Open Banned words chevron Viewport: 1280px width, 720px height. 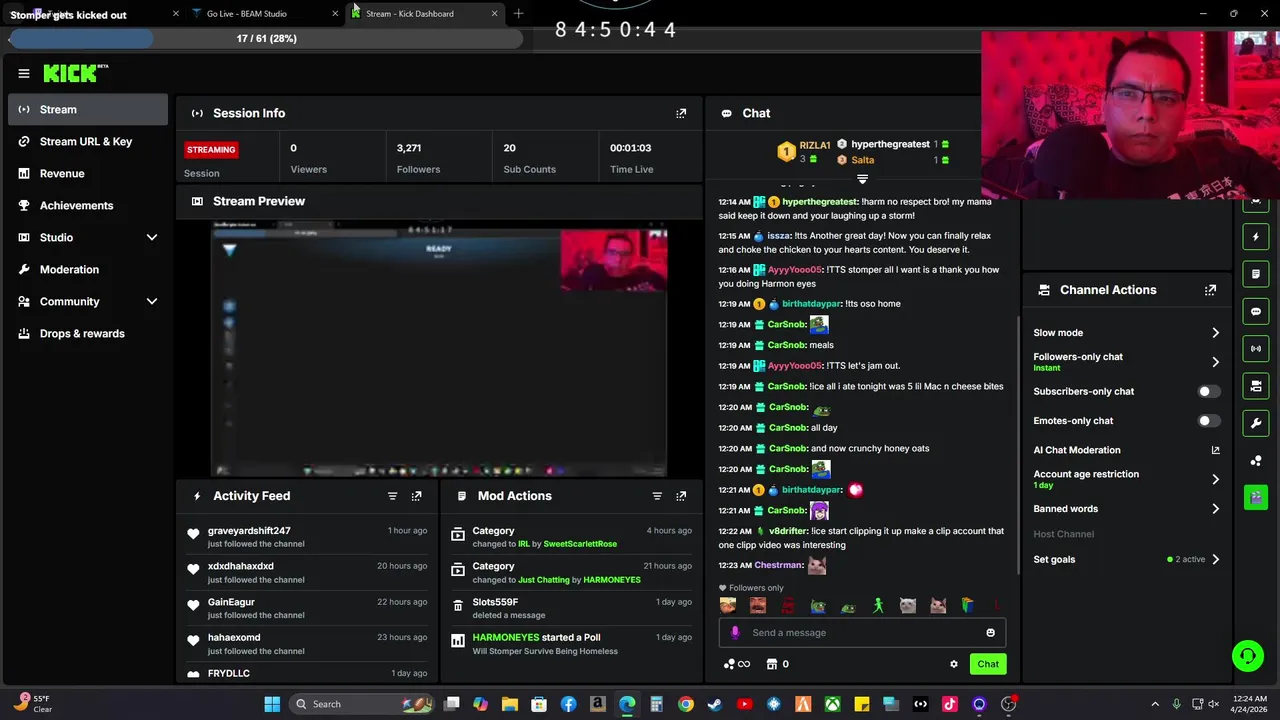pyautogui.click(x=1215, y=509)
